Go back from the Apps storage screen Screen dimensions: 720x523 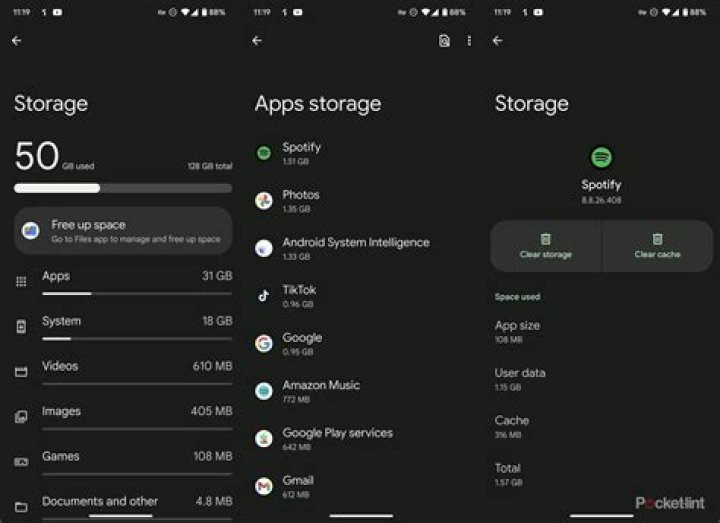tap(257, 41)
